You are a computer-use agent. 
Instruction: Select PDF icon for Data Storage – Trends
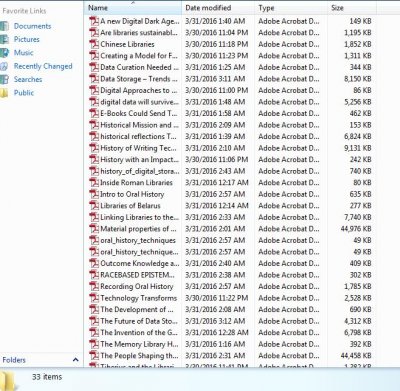[x=94, y=79]
